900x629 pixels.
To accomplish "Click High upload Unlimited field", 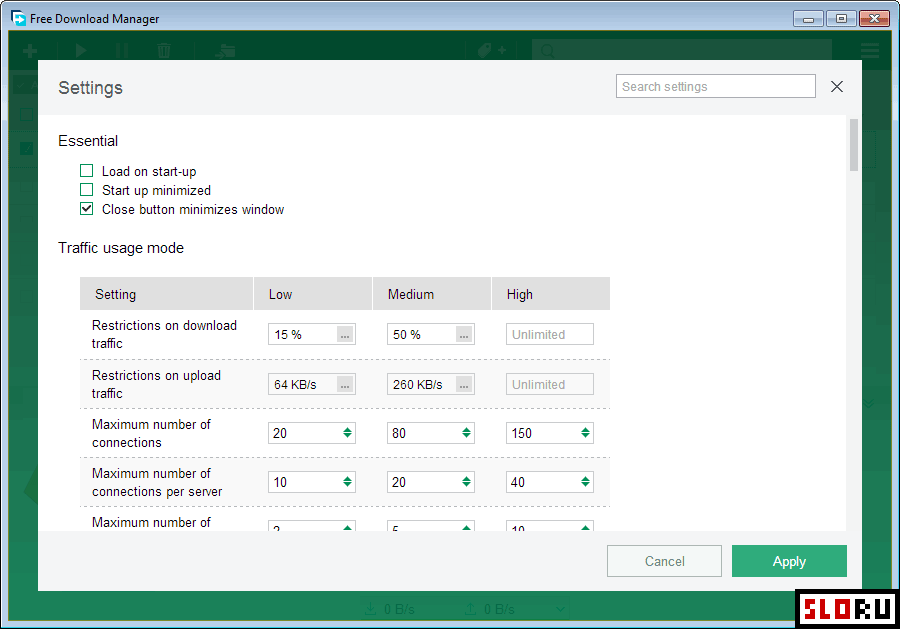I will coord(549,385).
